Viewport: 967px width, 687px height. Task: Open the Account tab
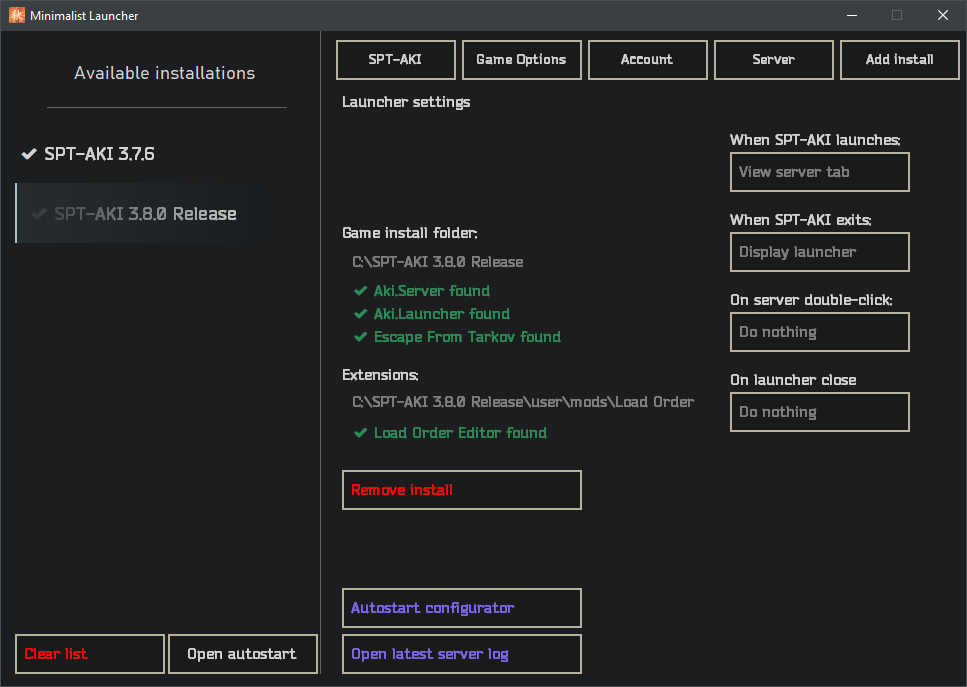point(648,60)
